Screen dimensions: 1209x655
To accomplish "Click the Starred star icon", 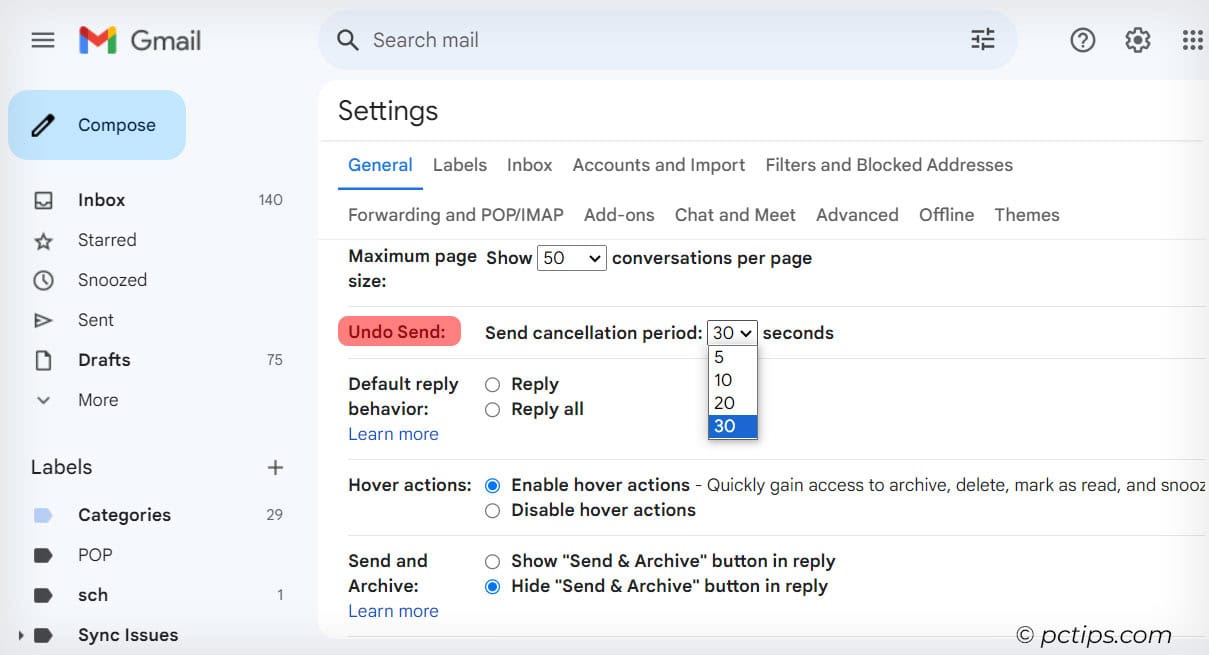I will pyautogui.click(x=44, y=240).
